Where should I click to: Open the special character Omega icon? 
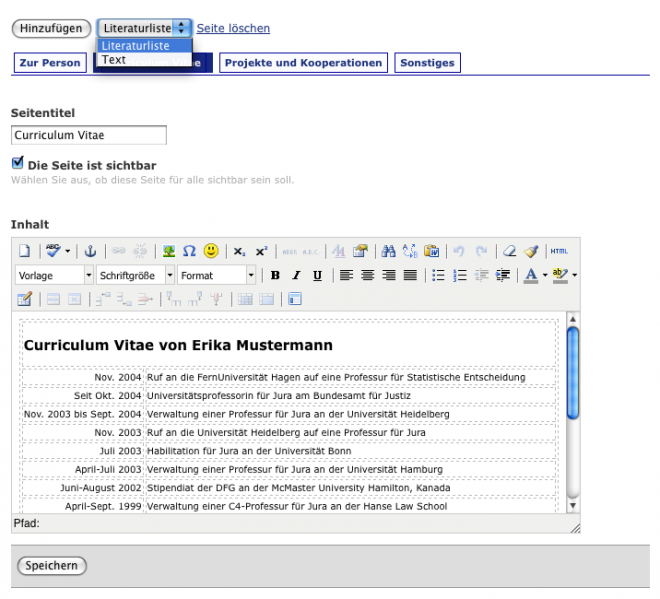(189, 251)
